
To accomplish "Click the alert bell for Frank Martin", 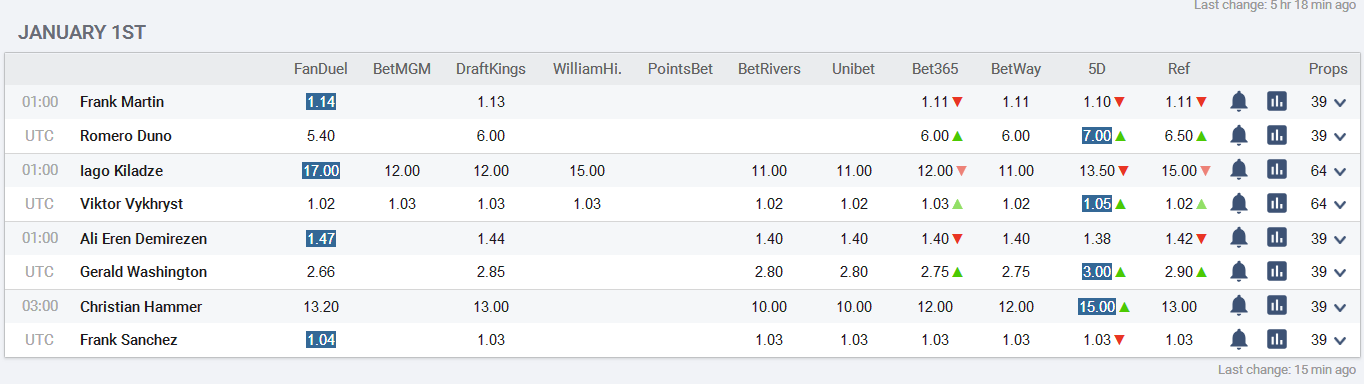I will 1239,101.
